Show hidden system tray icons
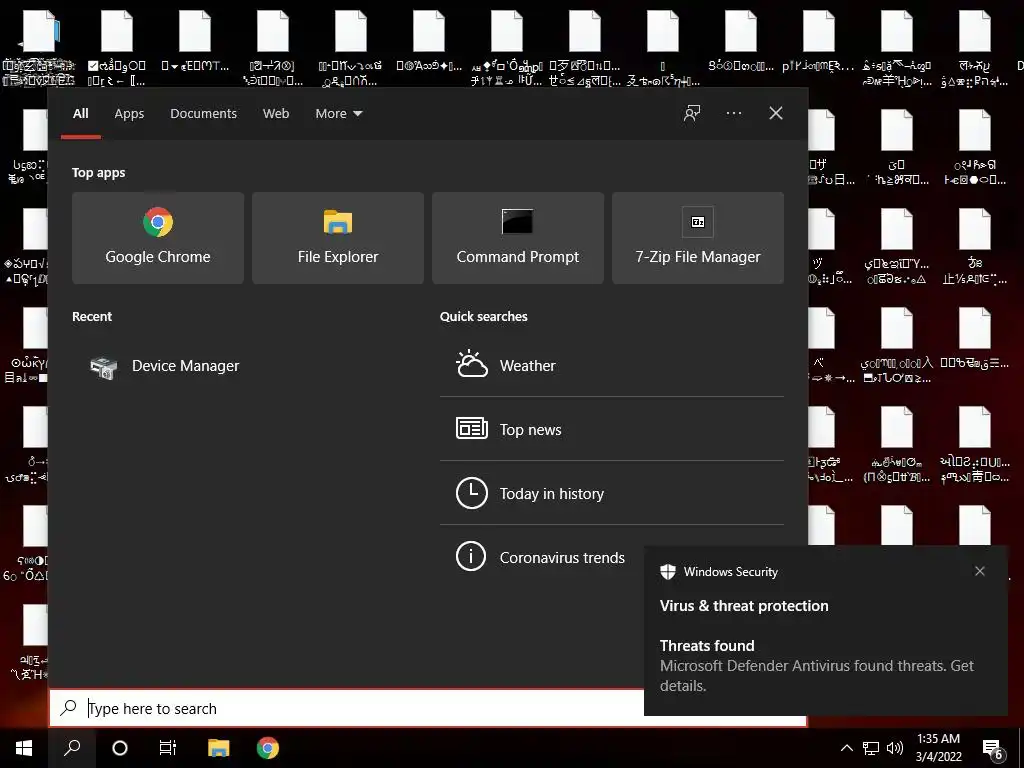Viewport: 1024px width, 768px height. 846,748
